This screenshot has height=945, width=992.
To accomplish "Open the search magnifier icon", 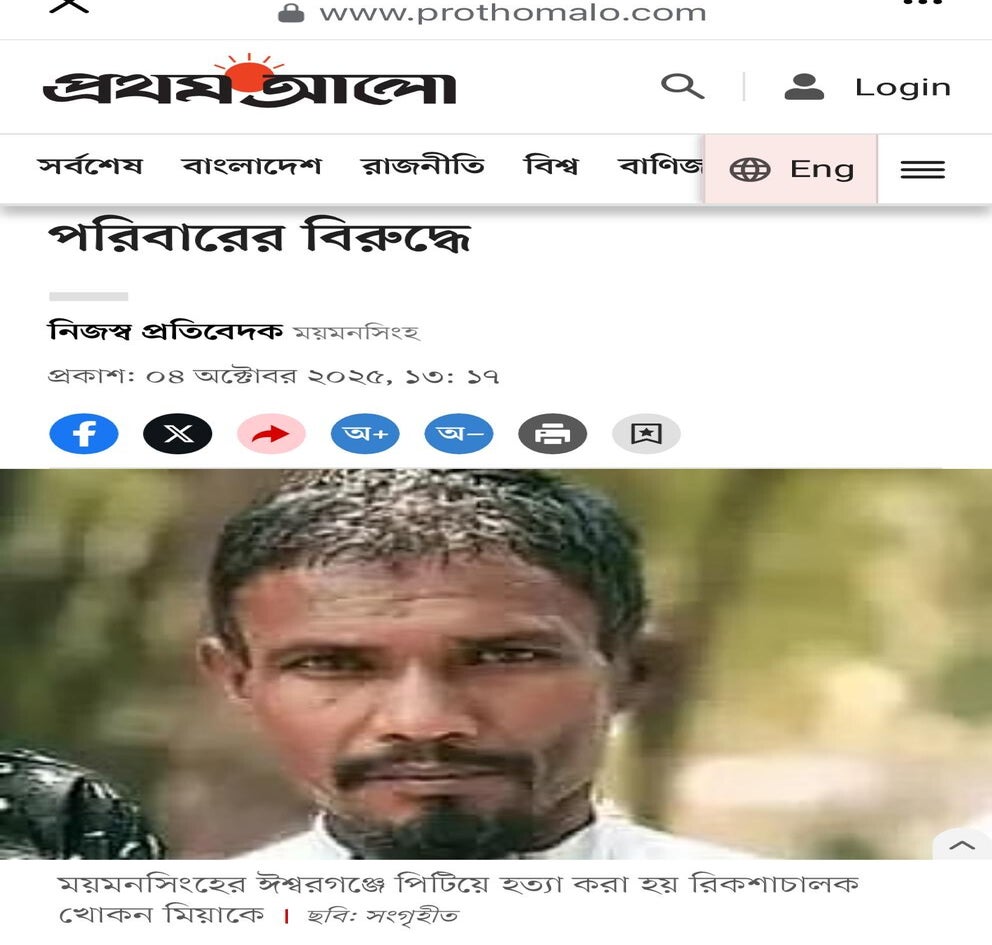I will (682, 86).
